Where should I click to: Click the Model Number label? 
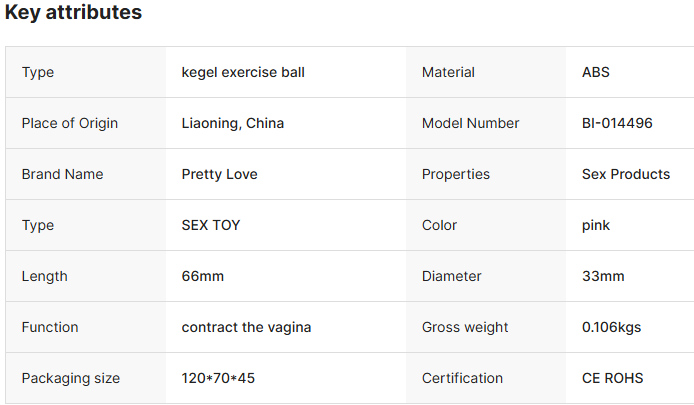(x=470, y=123)
